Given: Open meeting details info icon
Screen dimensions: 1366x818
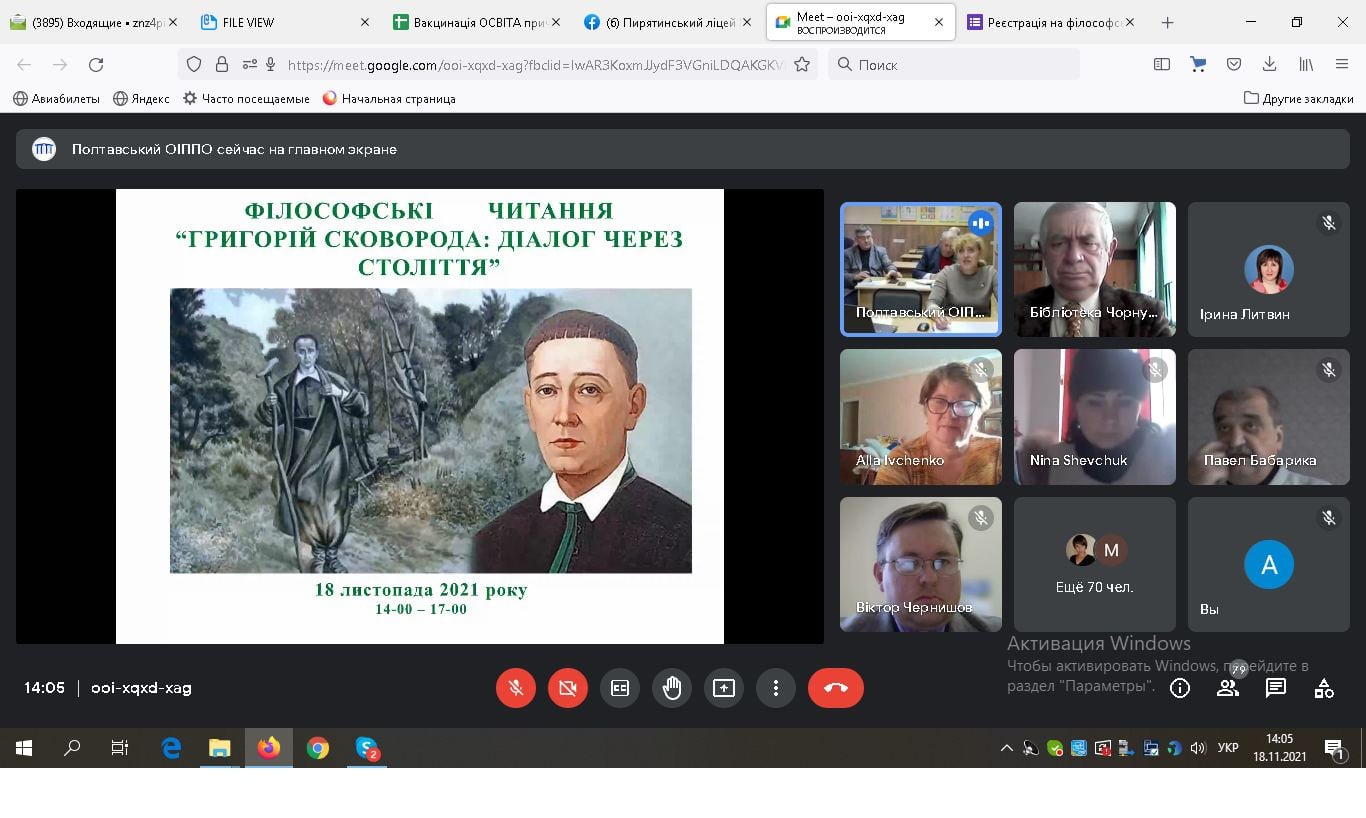Looking at the screenshot, I should 1180,688.
